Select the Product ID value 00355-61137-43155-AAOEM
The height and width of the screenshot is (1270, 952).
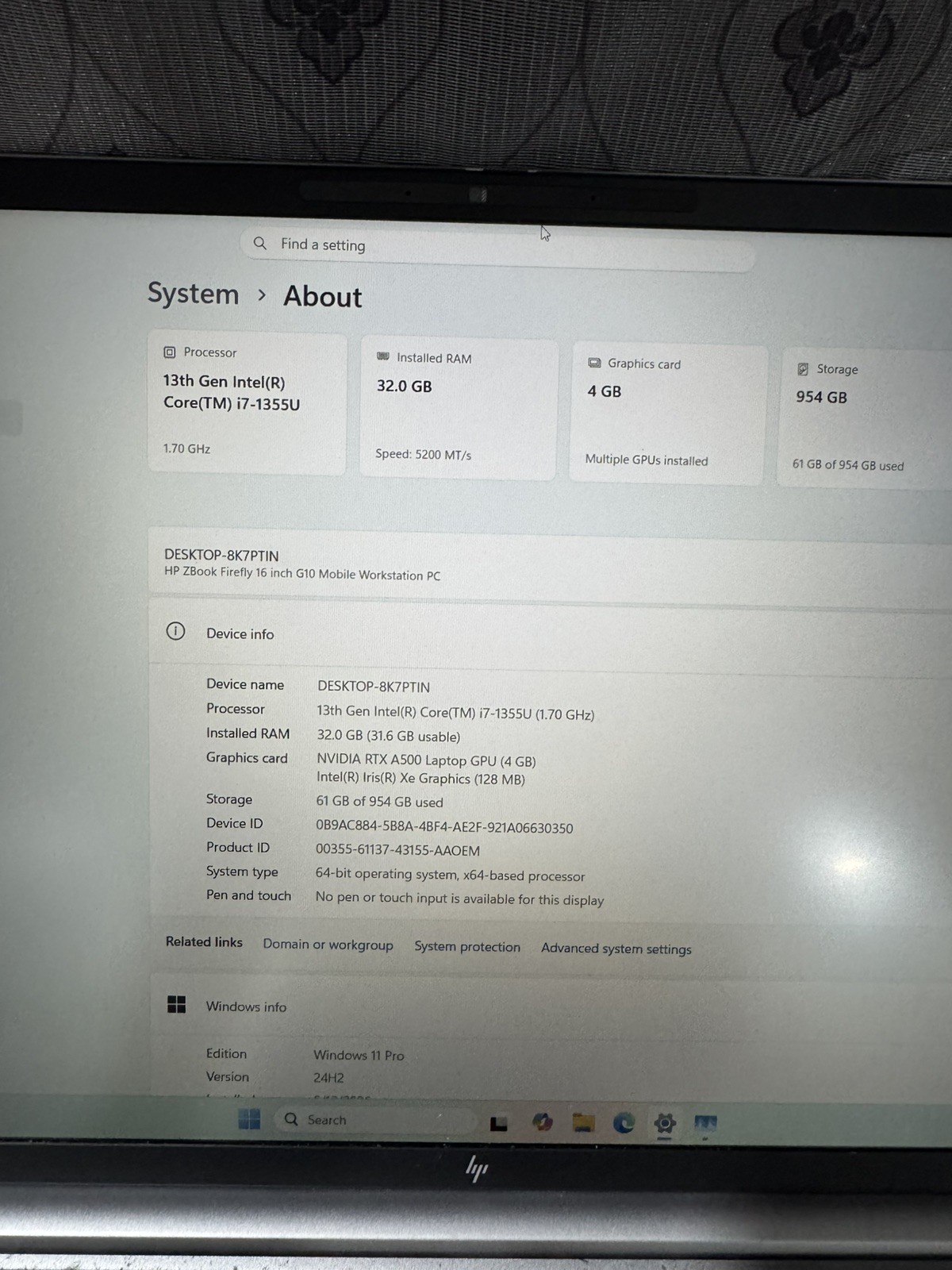tap(397, 850)
